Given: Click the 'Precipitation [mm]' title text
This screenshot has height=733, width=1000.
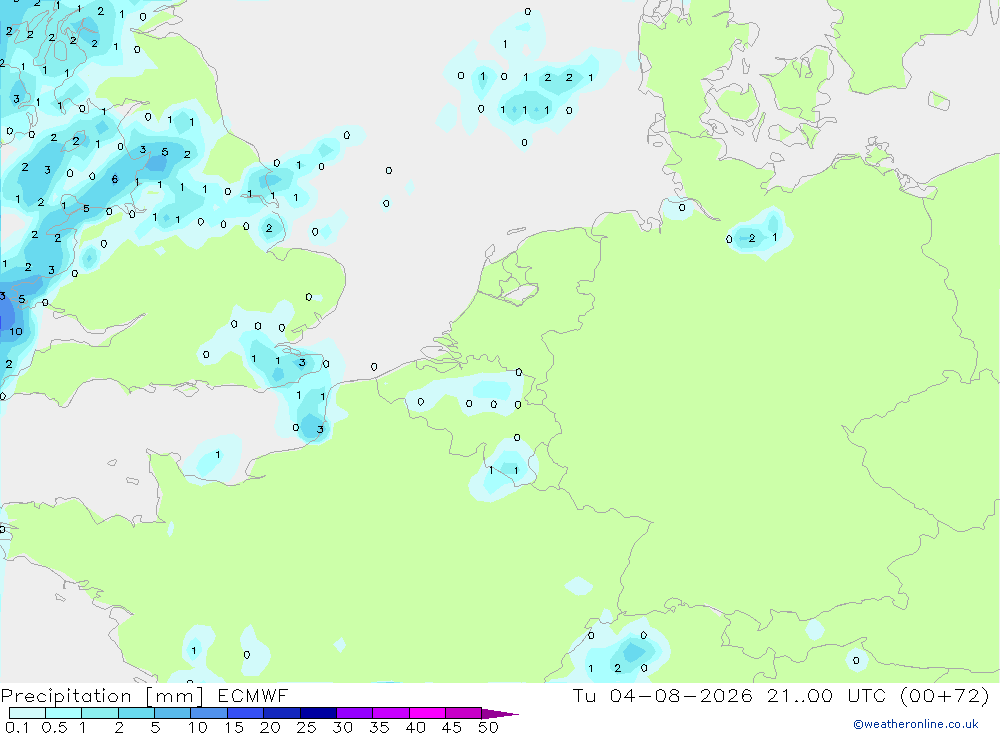Looking at the screenshot, I should [x=102, y=696].
